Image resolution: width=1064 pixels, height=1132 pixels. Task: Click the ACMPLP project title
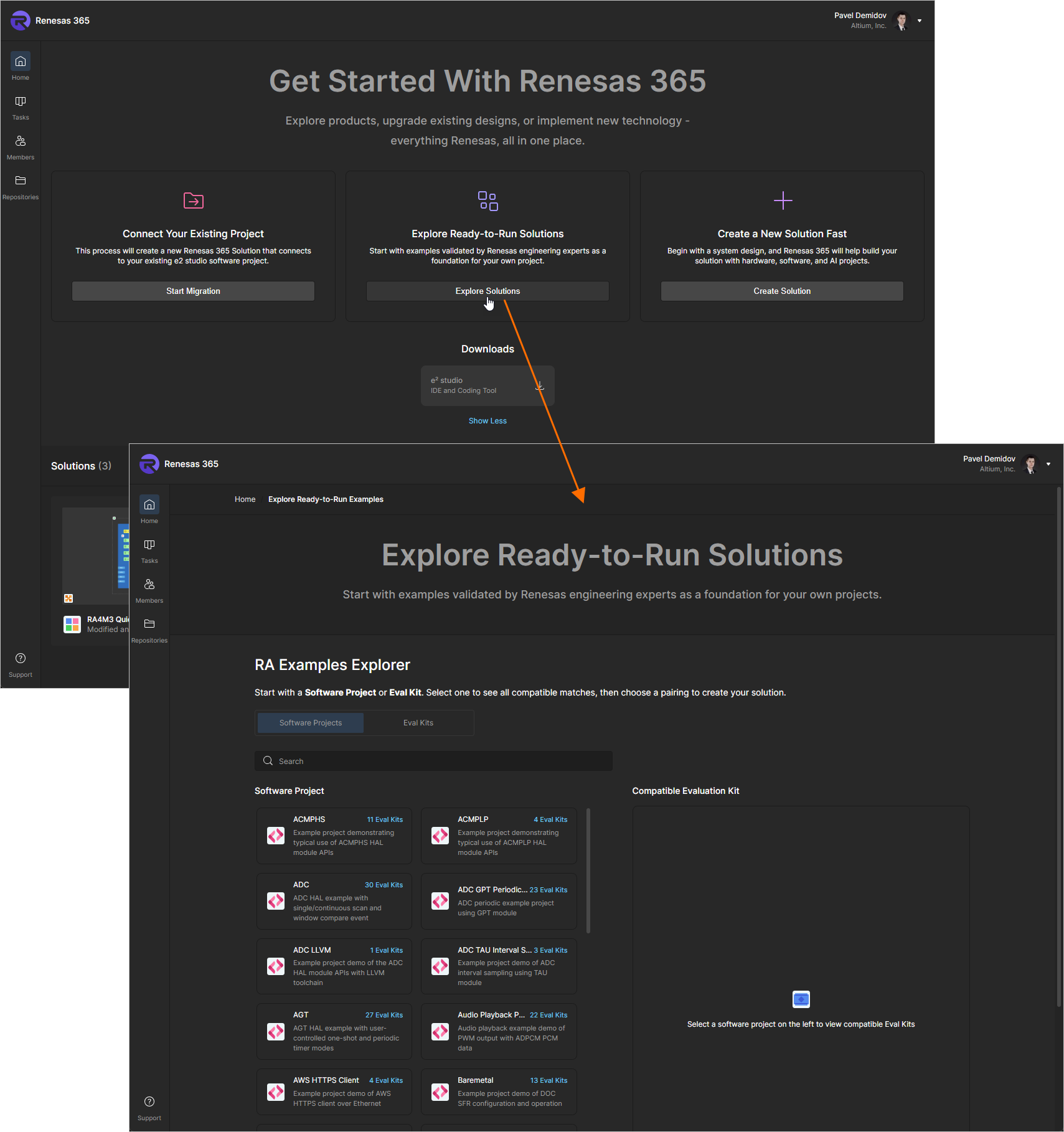coord(473,819)
